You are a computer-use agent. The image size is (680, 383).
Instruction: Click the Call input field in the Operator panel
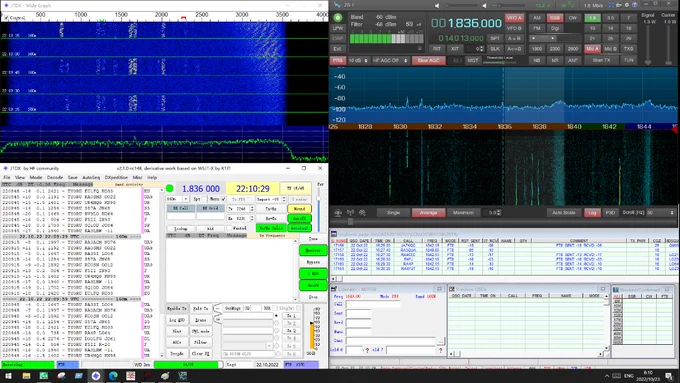tap(373, 304)
